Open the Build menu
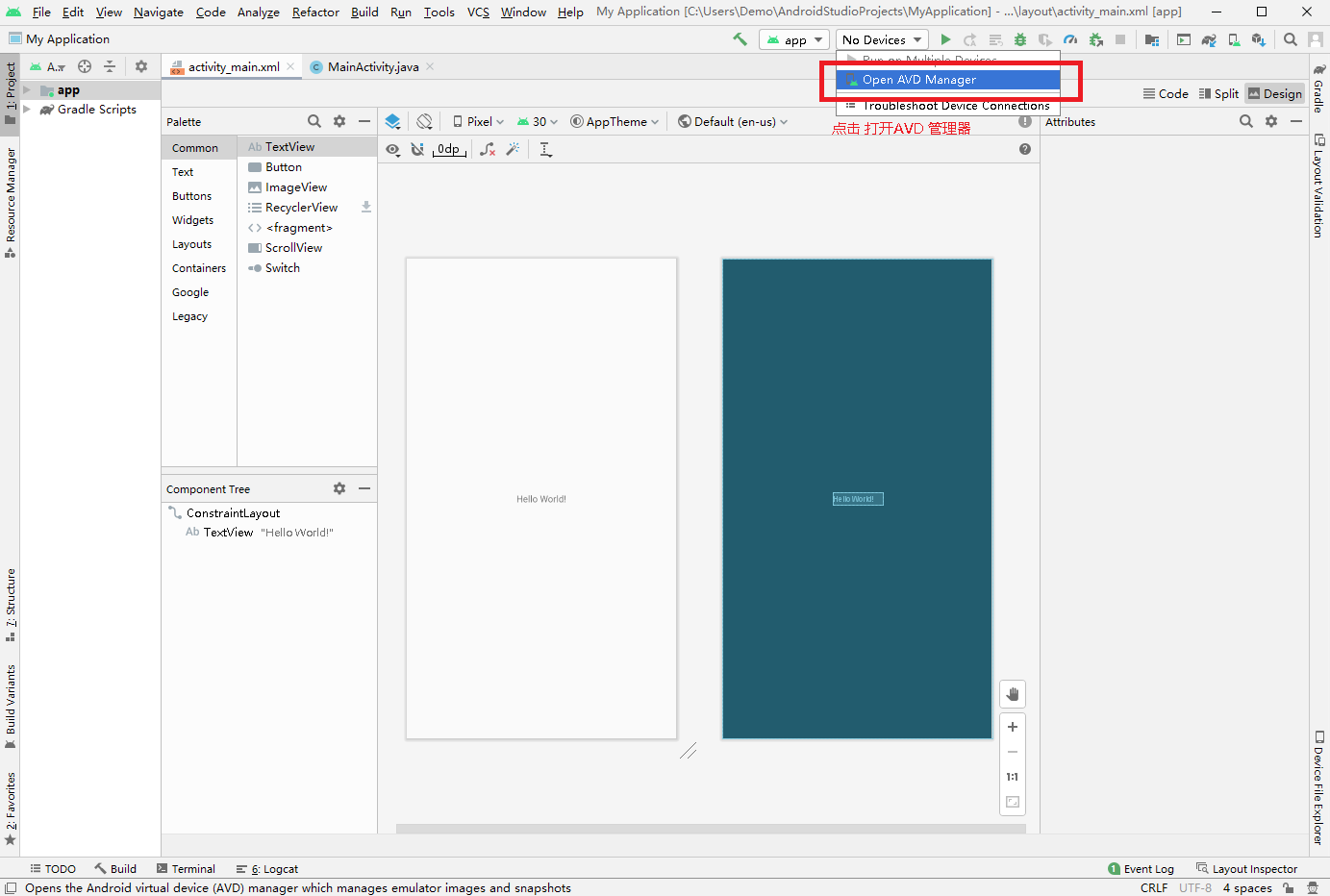 [364, 12]
